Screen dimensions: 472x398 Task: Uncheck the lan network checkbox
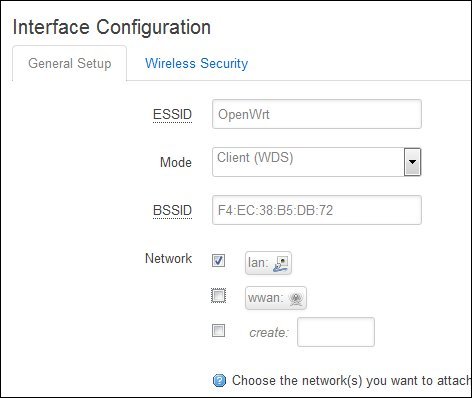[x=219, y=260]
